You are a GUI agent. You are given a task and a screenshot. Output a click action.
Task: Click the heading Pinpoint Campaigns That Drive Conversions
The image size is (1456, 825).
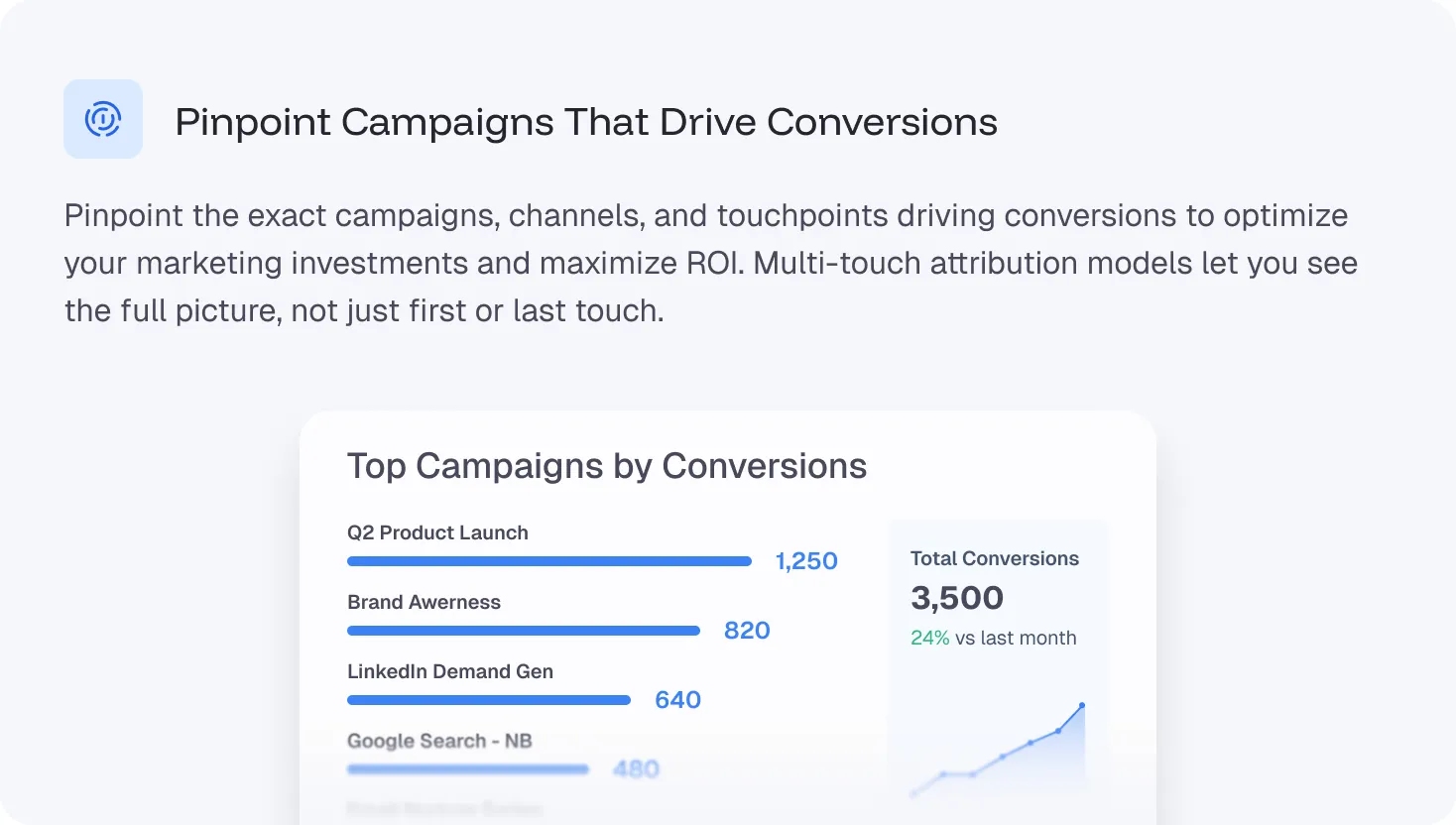pyautogui.click(x=586, y=122)
